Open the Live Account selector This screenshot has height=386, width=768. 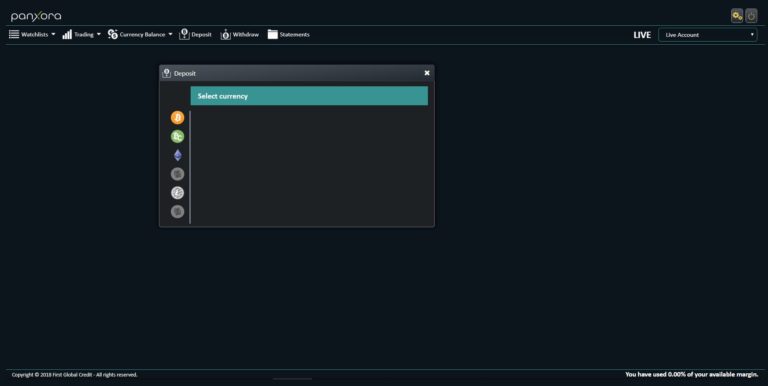click(707, 35)
